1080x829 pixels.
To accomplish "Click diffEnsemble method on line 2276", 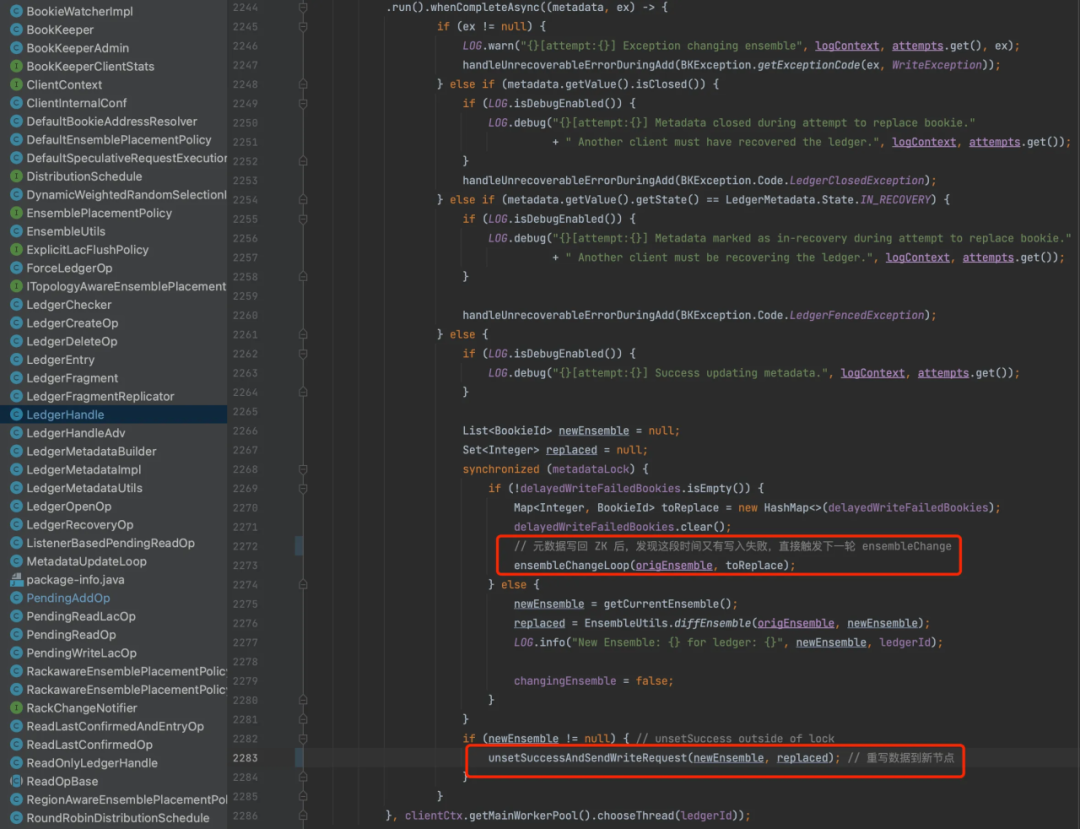I will (712, 623).
